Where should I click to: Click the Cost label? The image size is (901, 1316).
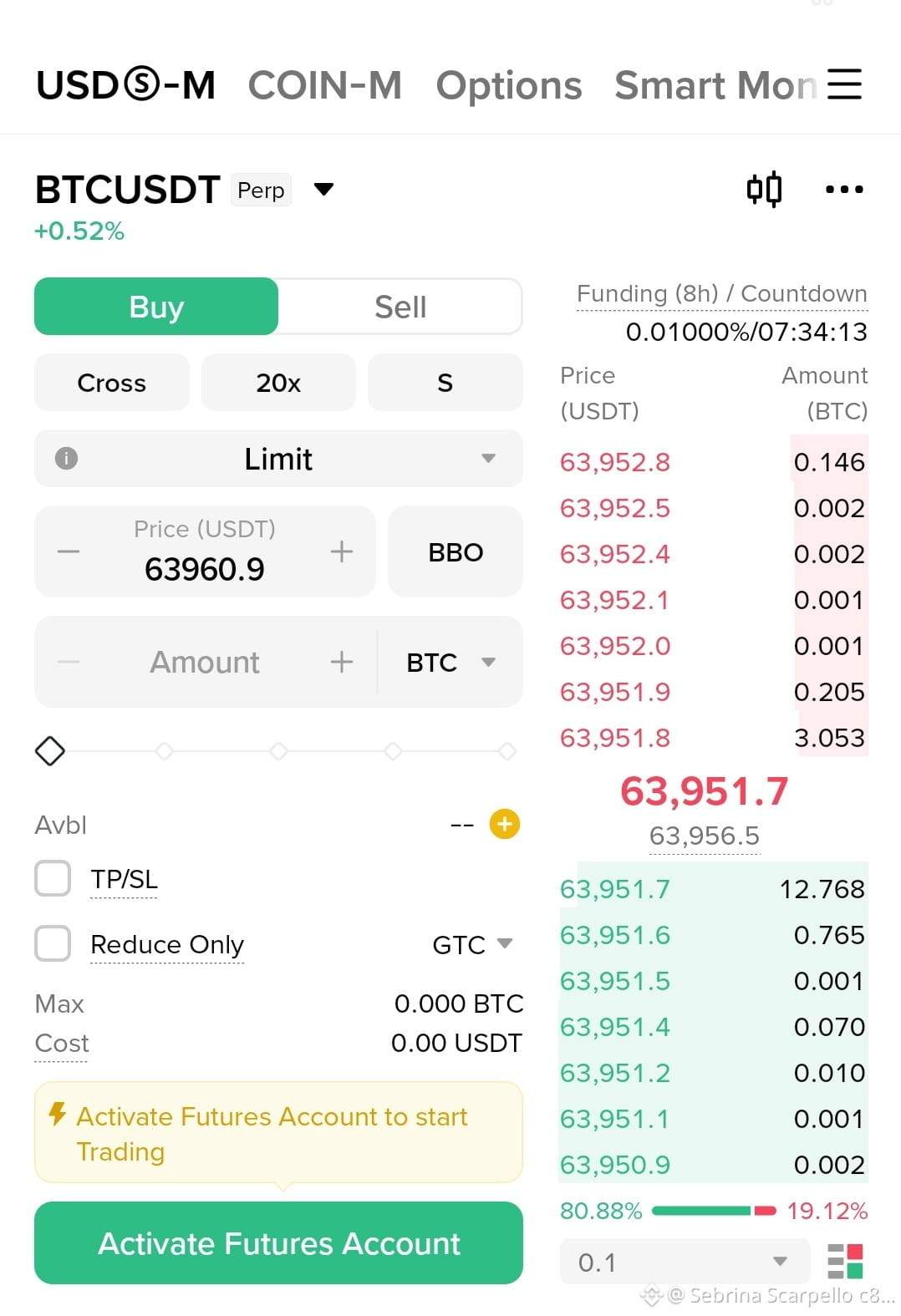61,1043
